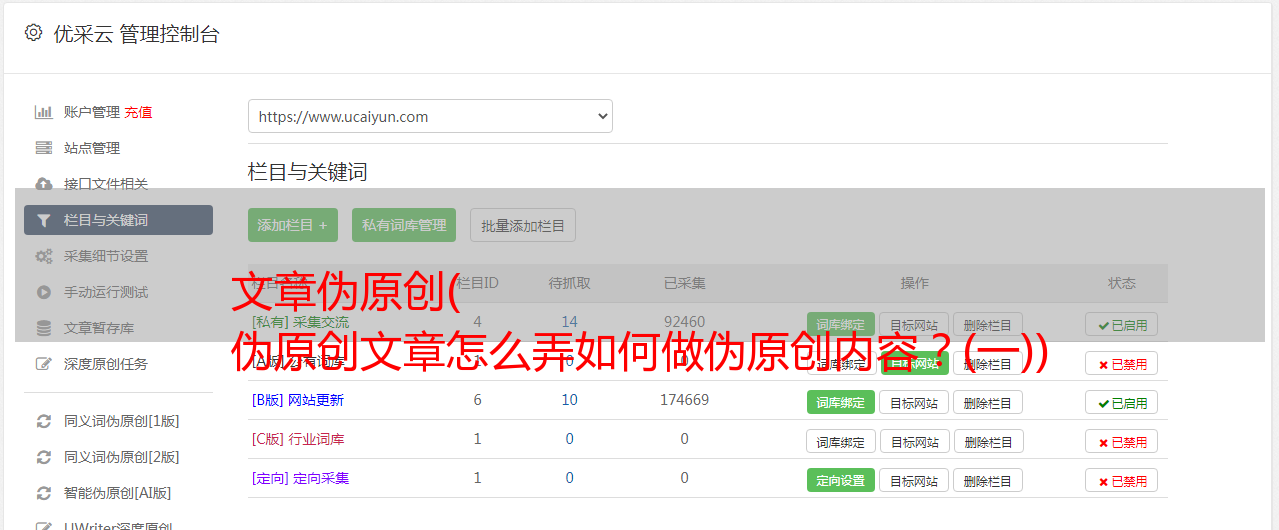The width and height of the screenshot is (1279, 530).
Task: Click 目标网站 in the 采集交流 row
Action: coord(914,324)
